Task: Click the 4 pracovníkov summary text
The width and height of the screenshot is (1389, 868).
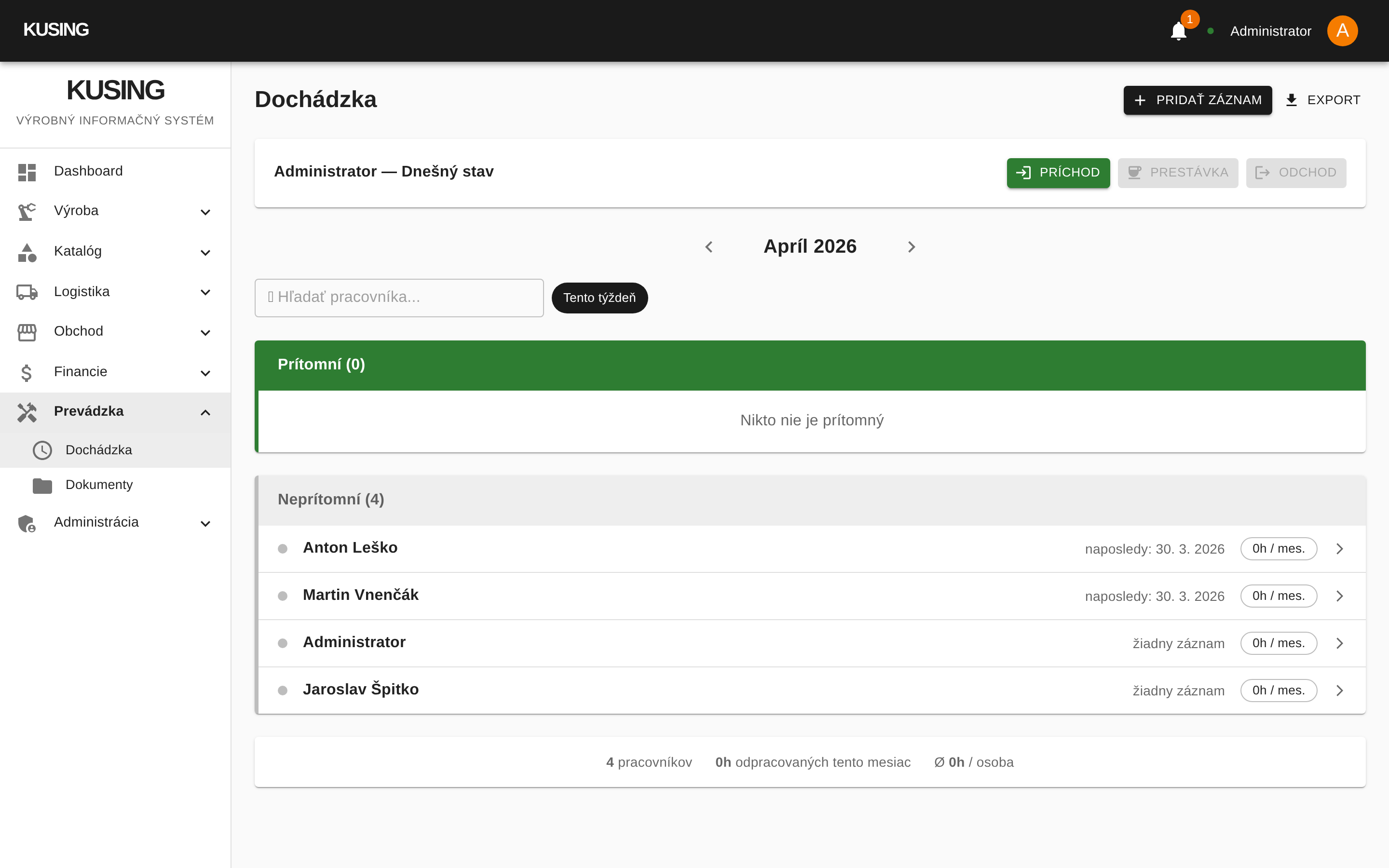Action: tap(649, 762)
